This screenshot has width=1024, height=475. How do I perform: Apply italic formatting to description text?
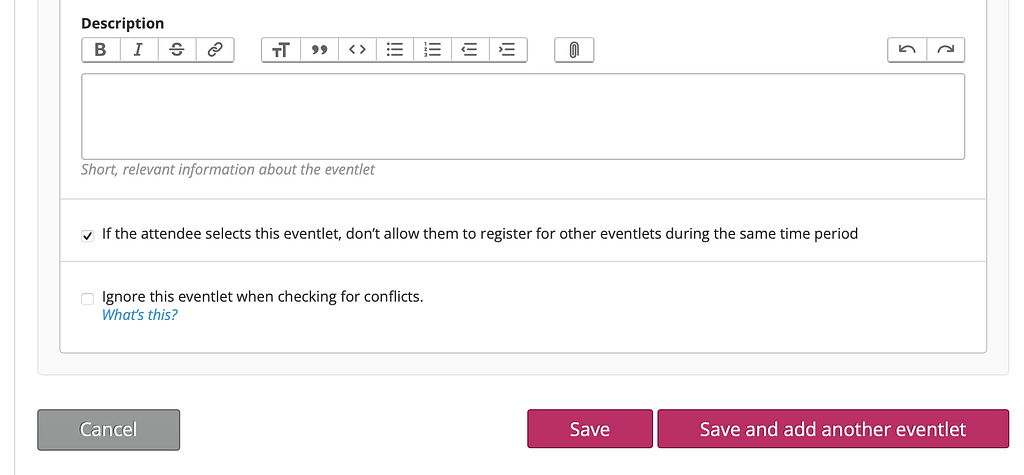click(x=138, y=50)
